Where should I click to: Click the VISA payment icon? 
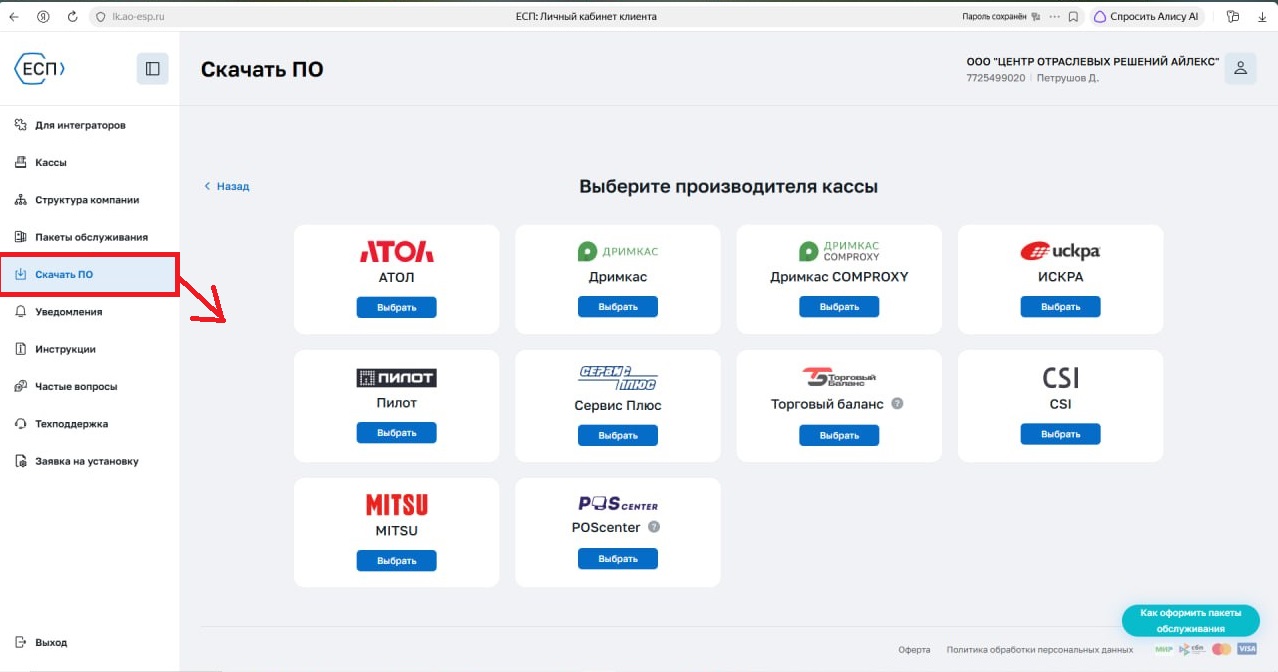[1246, 649]
